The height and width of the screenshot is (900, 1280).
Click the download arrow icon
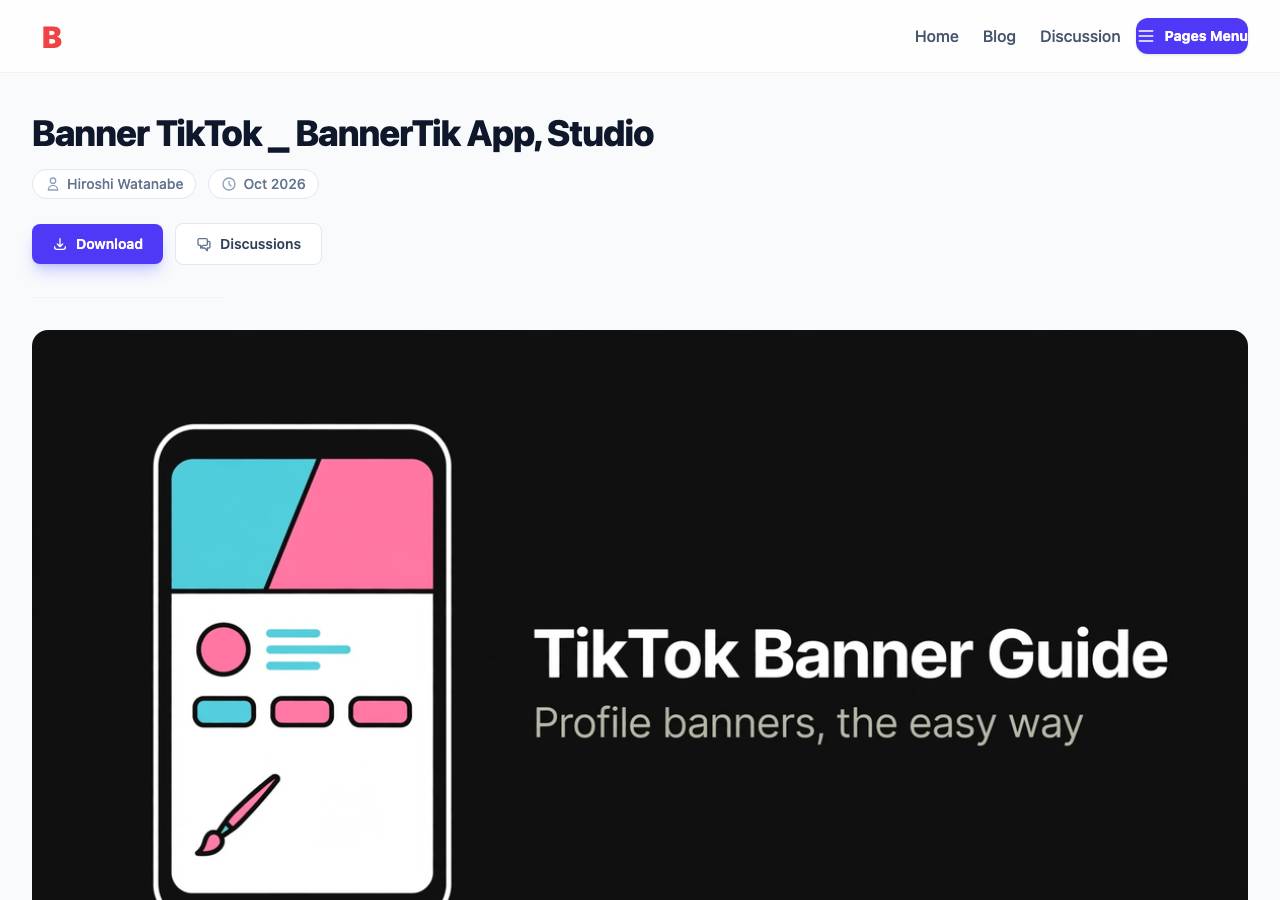pyautogui.click(x=60, y=244)
